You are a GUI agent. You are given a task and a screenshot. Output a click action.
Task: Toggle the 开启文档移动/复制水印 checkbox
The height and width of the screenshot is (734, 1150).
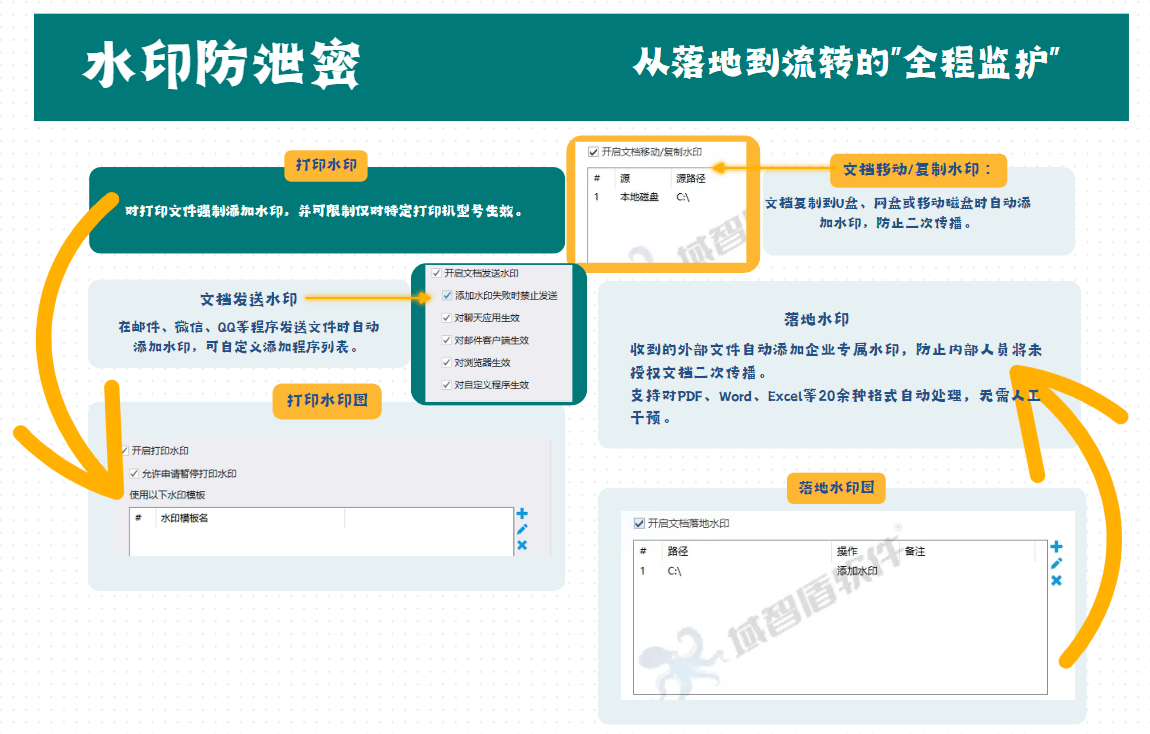[593, 152]
